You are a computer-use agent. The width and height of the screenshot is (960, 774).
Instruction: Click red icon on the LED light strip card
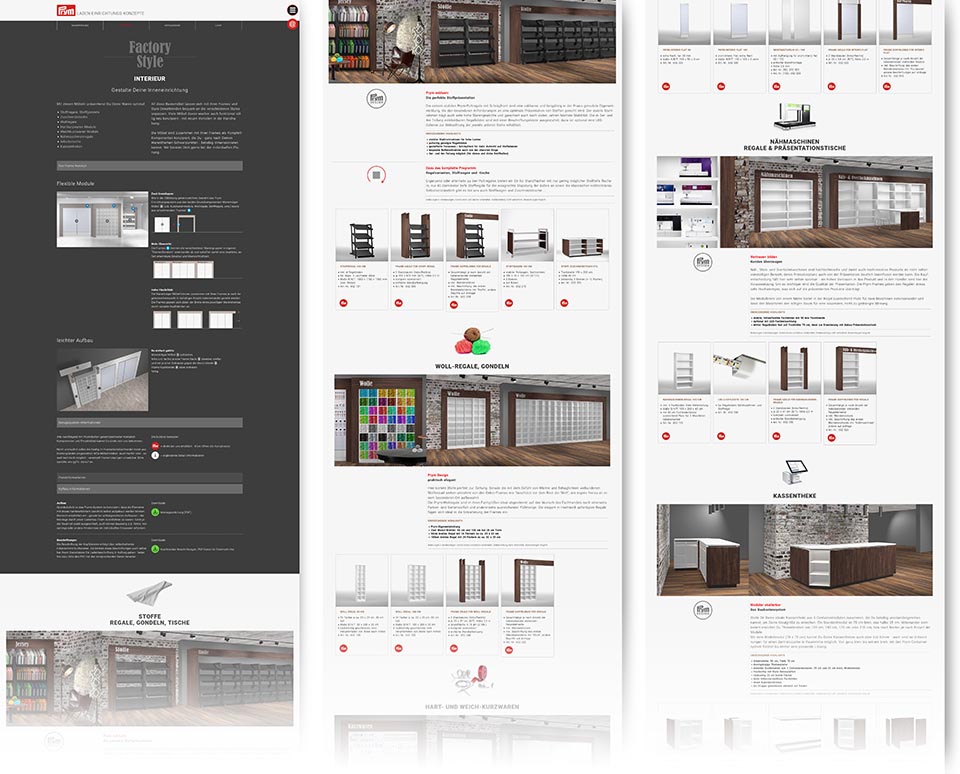(x=721, y=436)
